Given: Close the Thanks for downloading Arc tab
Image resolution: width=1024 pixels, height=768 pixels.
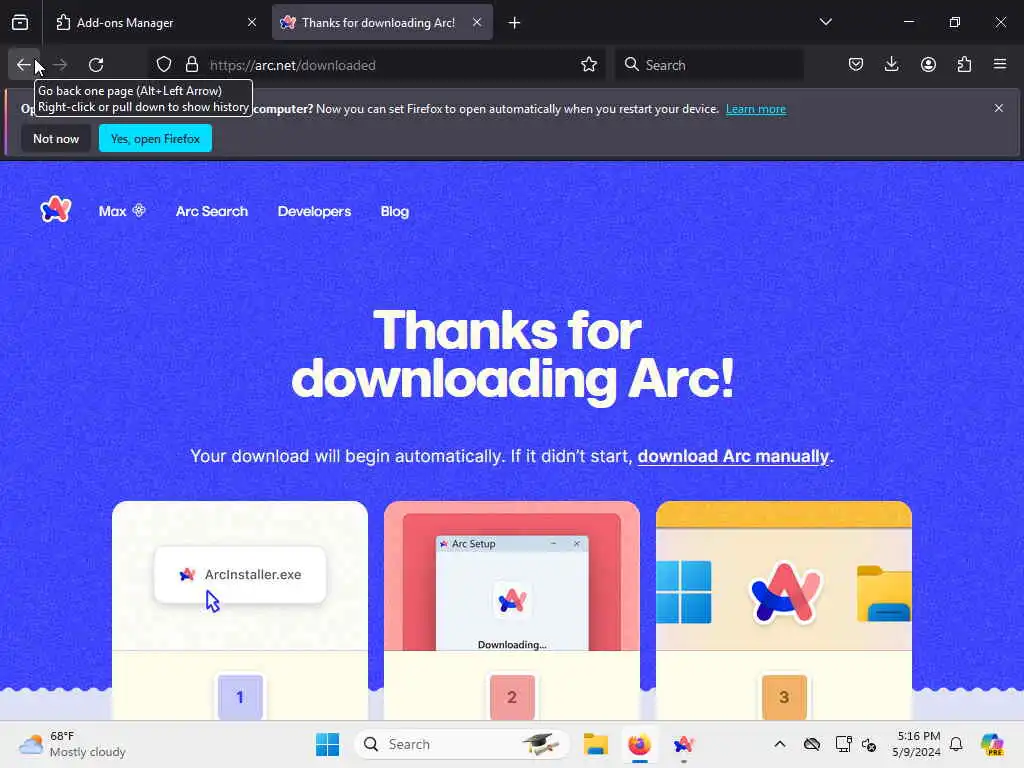Looking at the screenshot, I should pos(477,23).
